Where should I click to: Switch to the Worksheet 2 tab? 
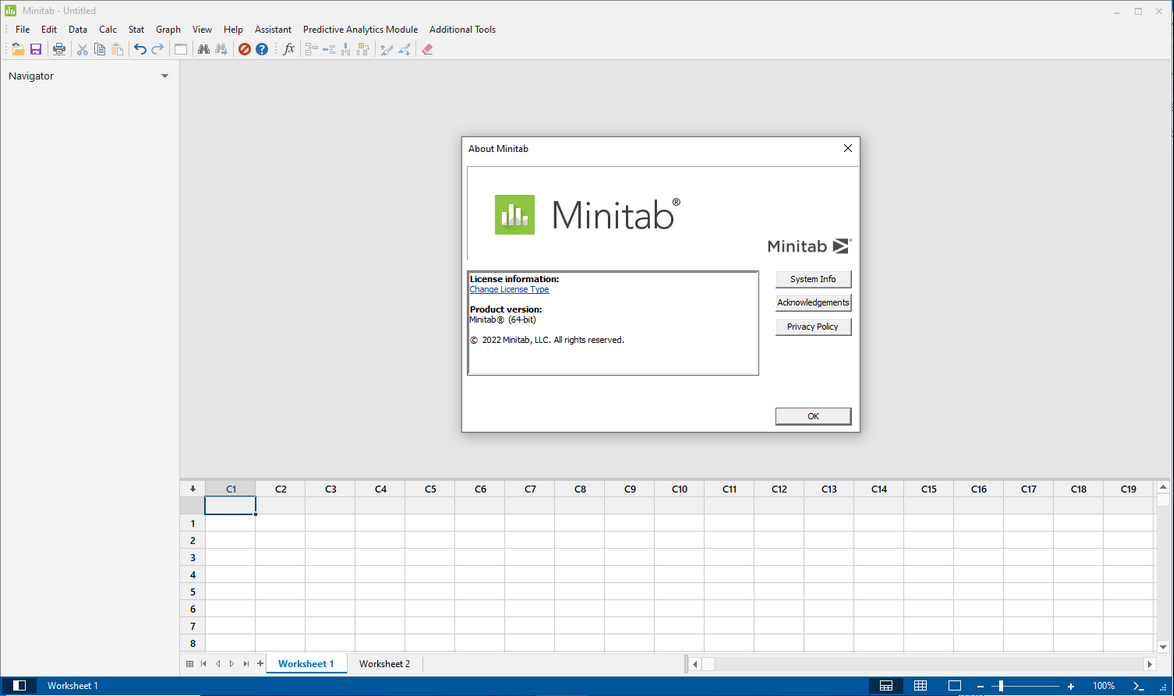point(384,664)
